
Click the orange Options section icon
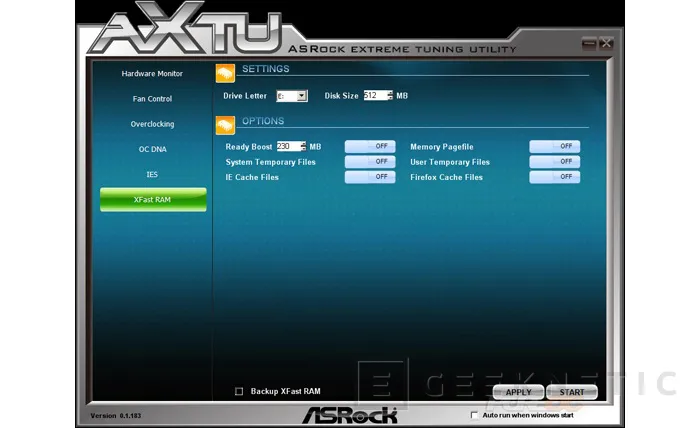pos(225,125)
